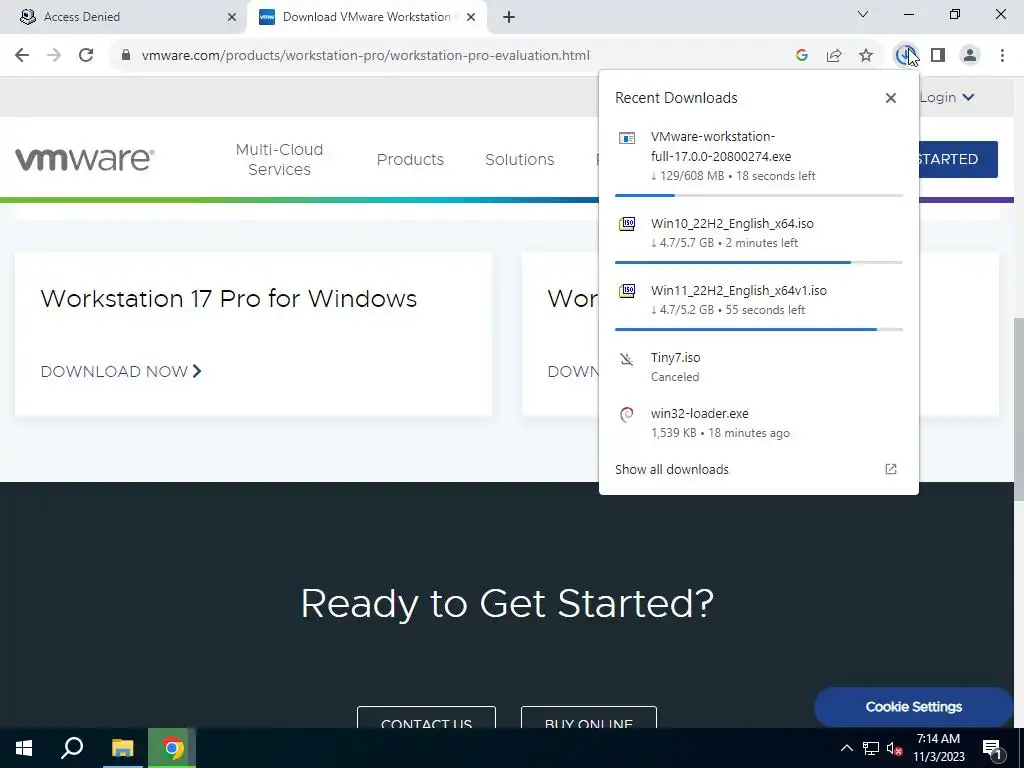1024x768 pixels.
Task: Close the Download VMware Workstation tab
Action: pyautogui.click(x=471, y=17)
